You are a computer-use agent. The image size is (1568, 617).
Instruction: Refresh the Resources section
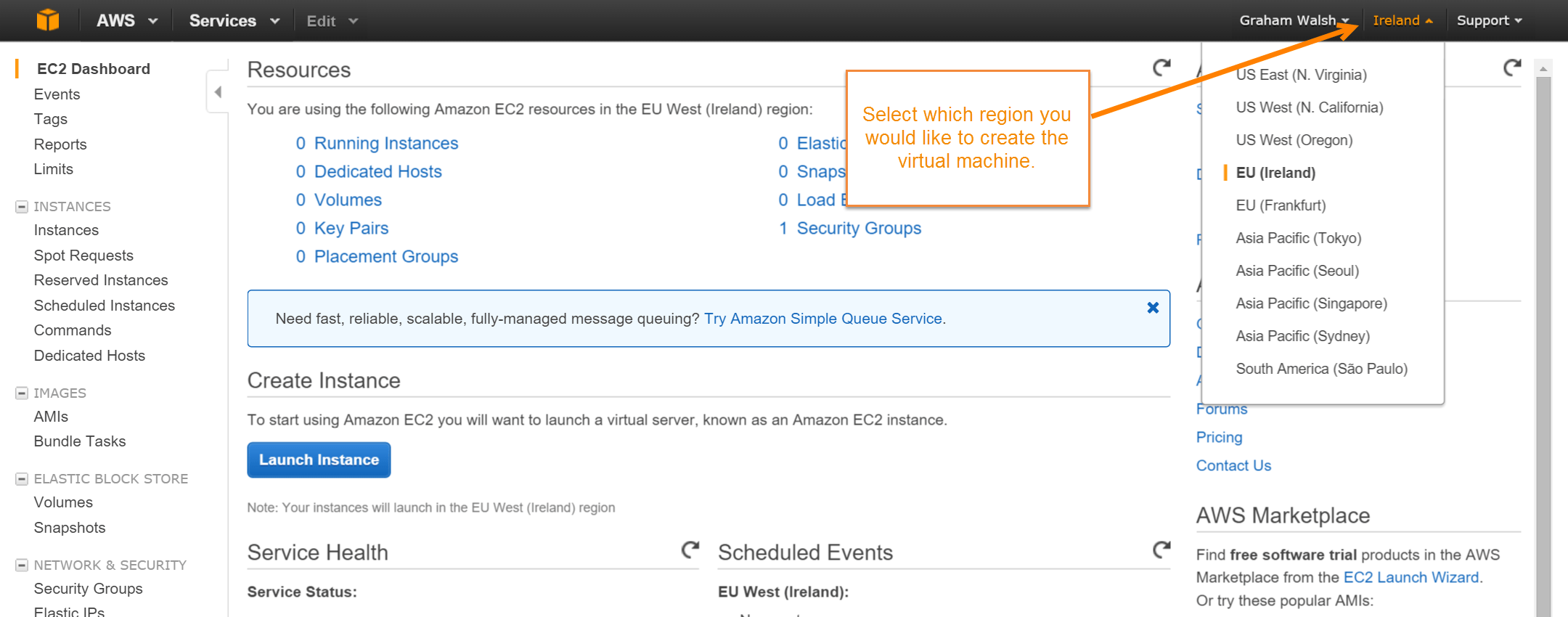pos(1161,68)
